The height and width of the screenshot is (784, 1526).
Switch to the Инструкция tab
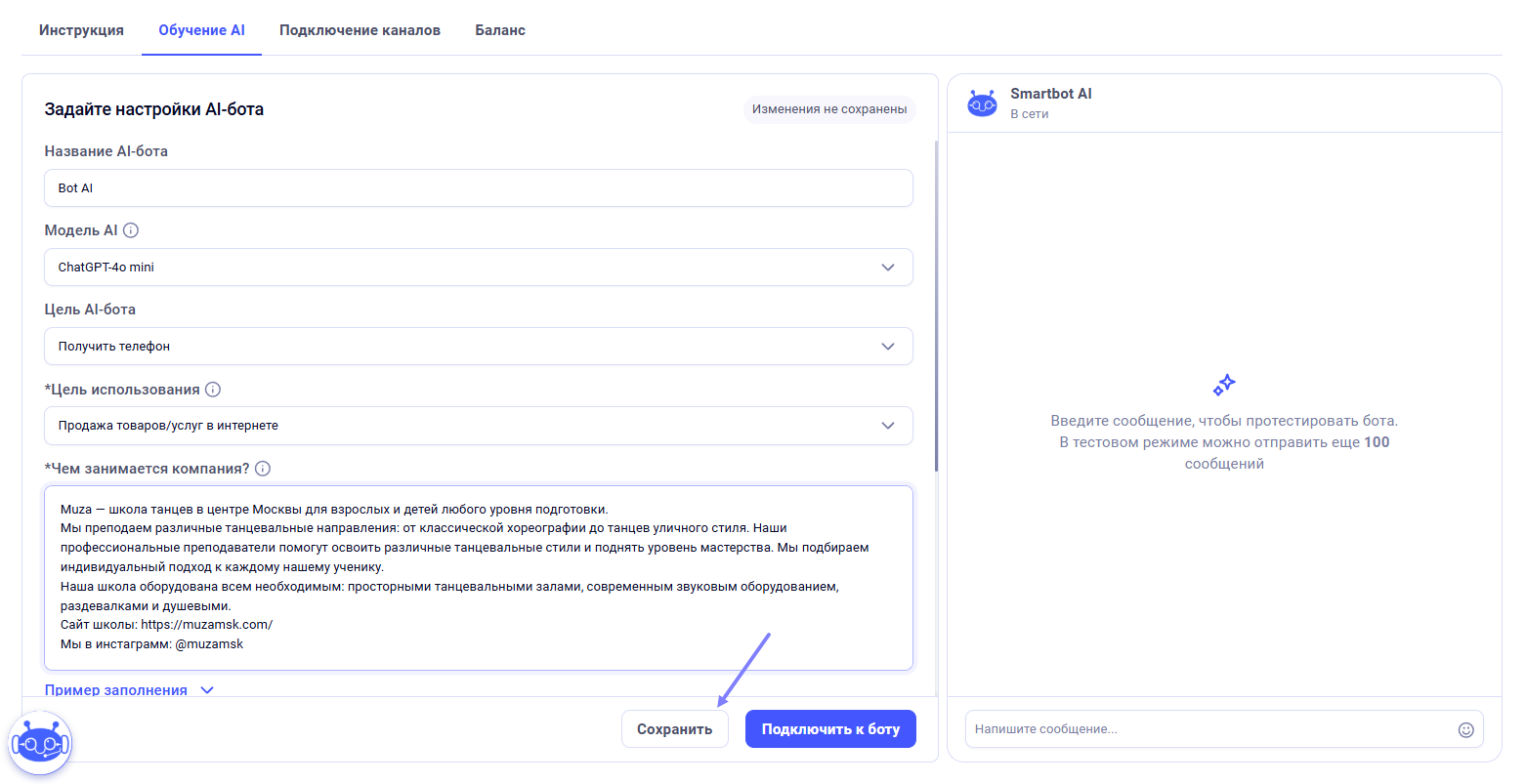(x=81, y=30)
